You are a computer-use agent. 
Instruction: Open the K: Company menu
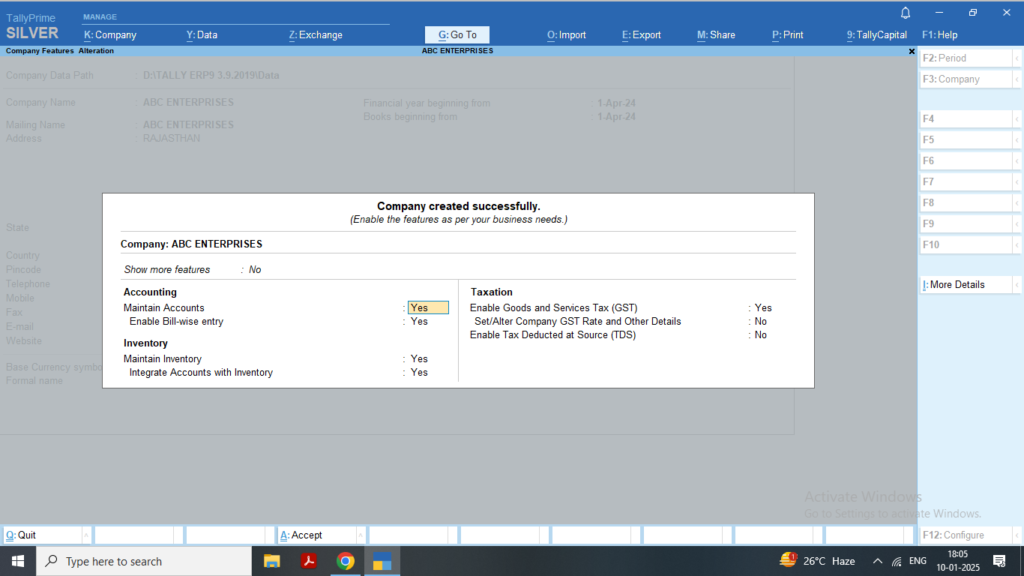coord(110,35)
